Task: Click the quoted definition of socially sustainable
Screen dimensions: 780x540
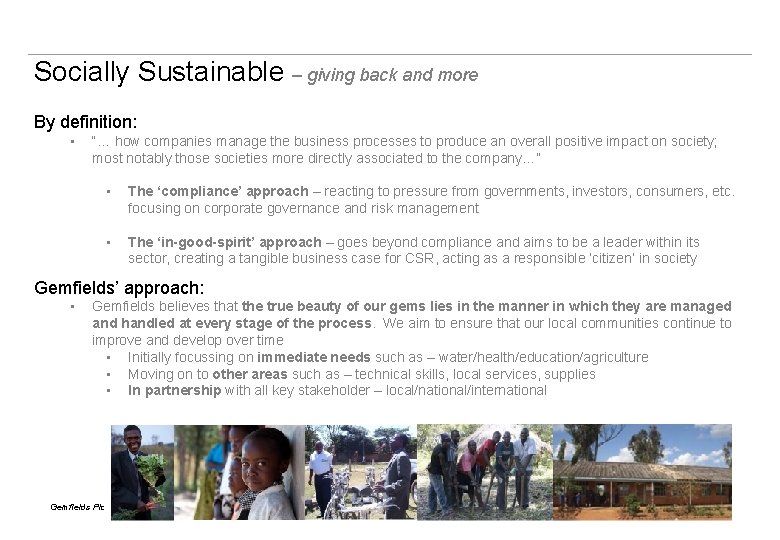Action: (404, 150)
